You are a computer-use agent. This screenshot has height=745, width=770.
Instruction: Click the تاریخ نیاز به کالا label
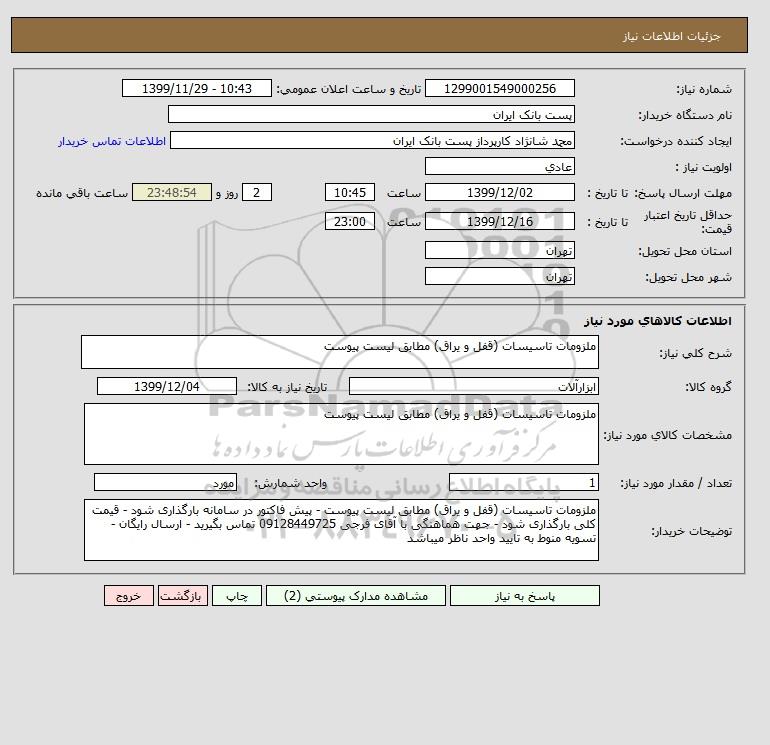(287, 387)
